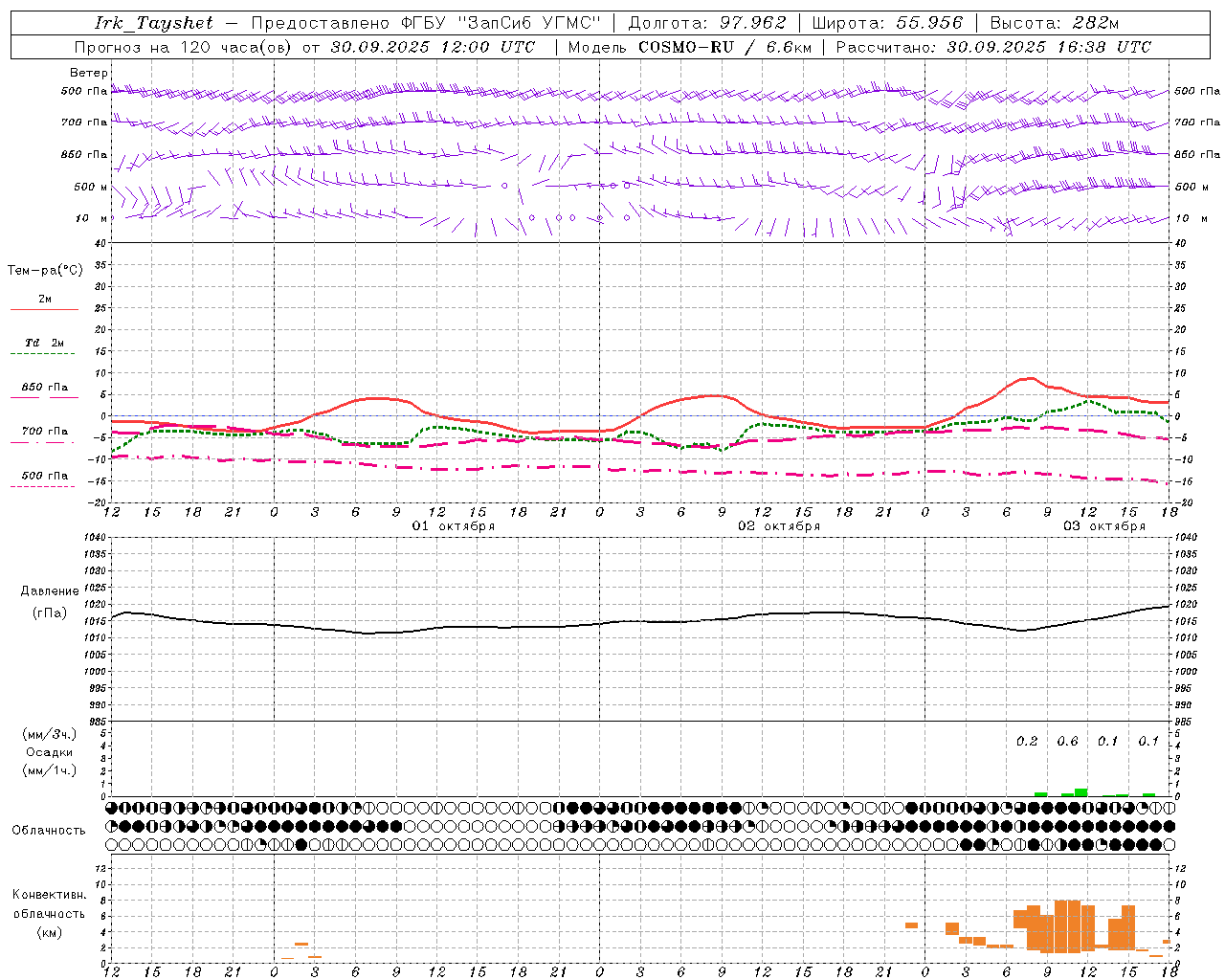Click the "Тем-ра(°C)" temperature legend title
Viewport: 1225px width, 980px height.
(x=45, y=271)
